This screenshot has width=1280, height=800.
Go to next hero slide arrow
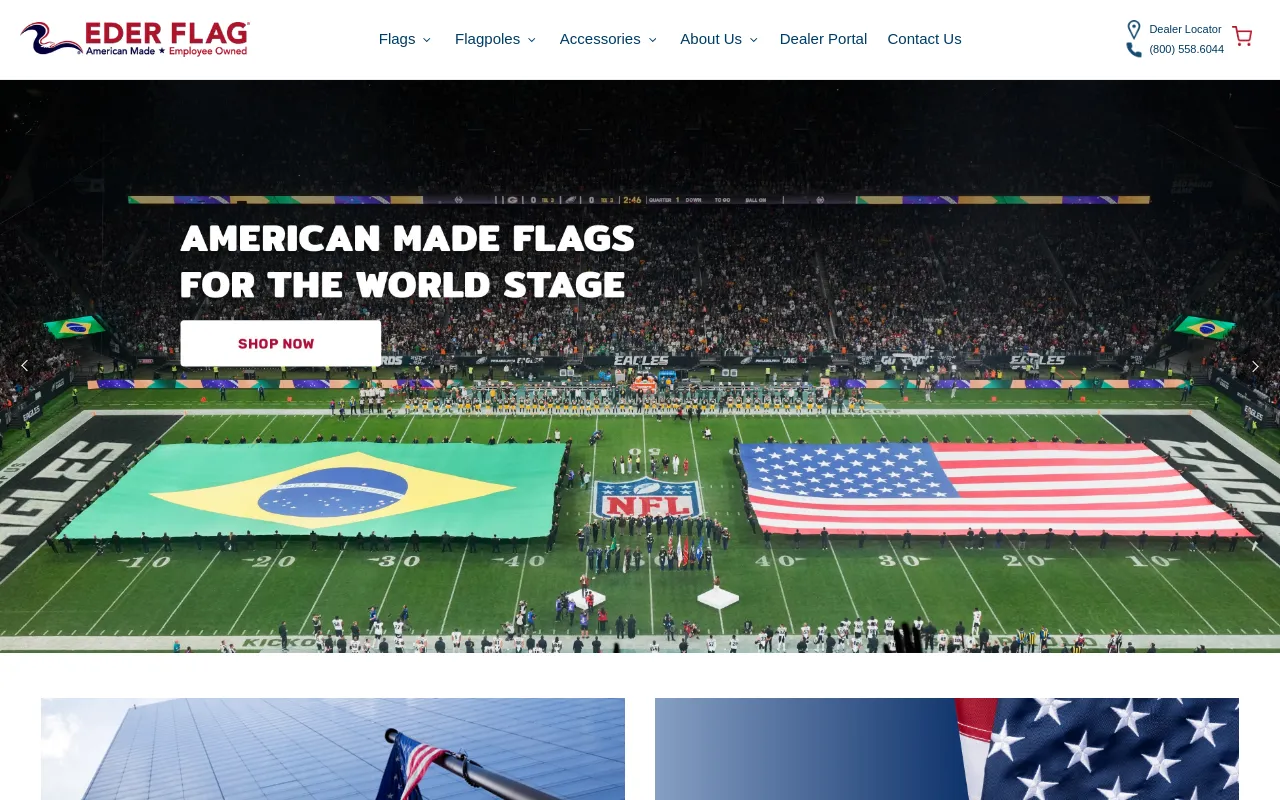click(1255, 367)
